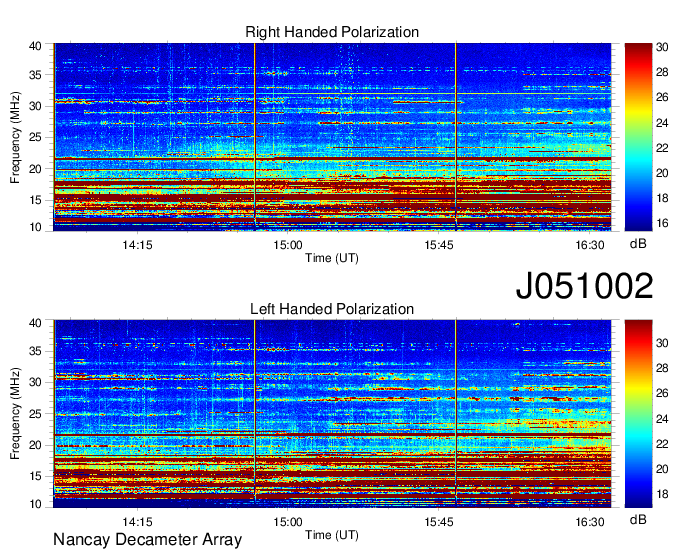Click the 40 MHz tick on the top plot

[x=35, y=46]
